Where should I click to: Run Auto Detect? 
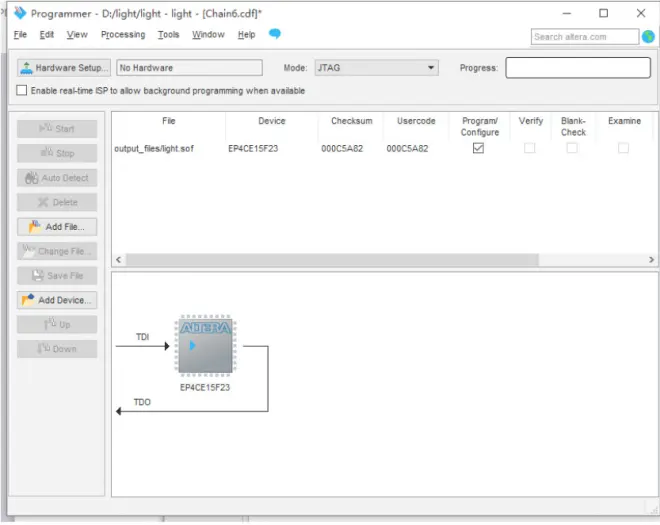click(57, 178)
